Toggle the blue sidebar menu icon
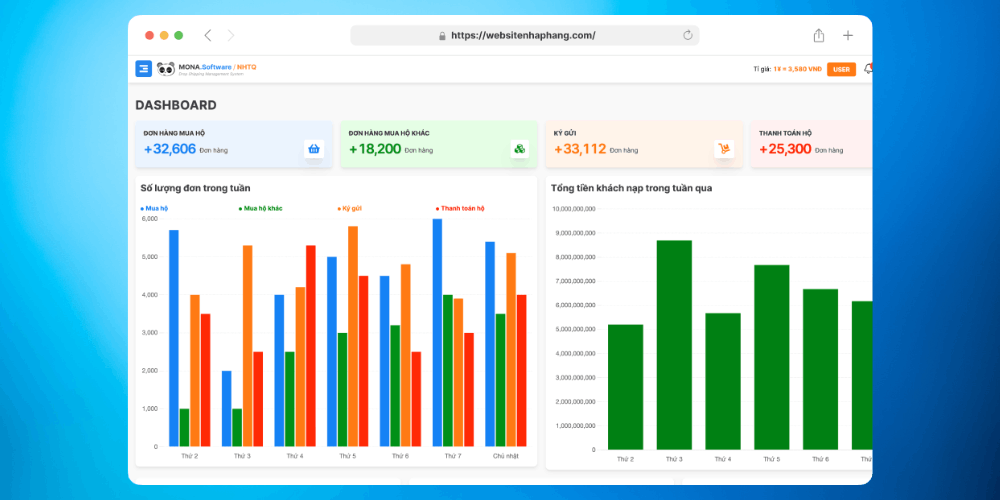 [143, 69]
